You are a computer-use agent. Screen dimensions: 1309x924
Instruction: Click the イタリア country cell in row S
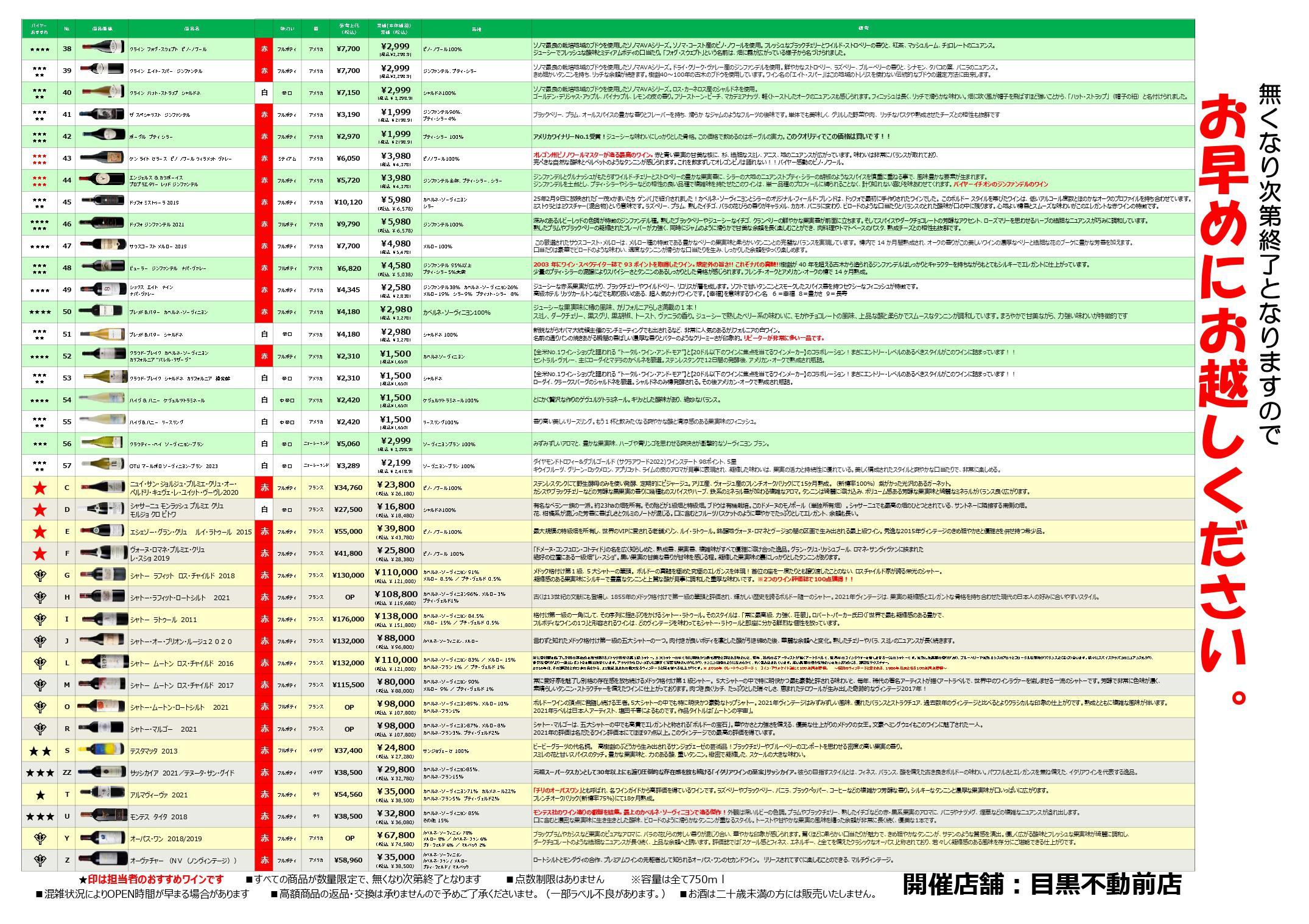316,751
